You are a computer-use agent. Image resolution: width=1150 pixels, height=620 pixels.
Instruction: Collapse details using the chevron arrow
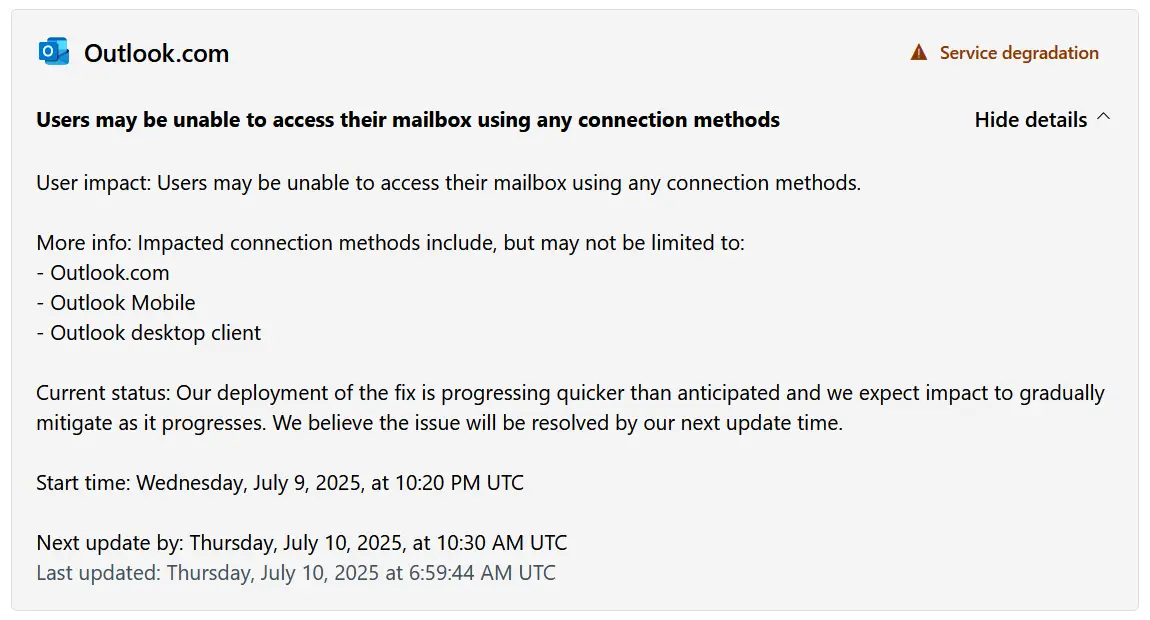pyautogui.click(x=1103, y=117)
